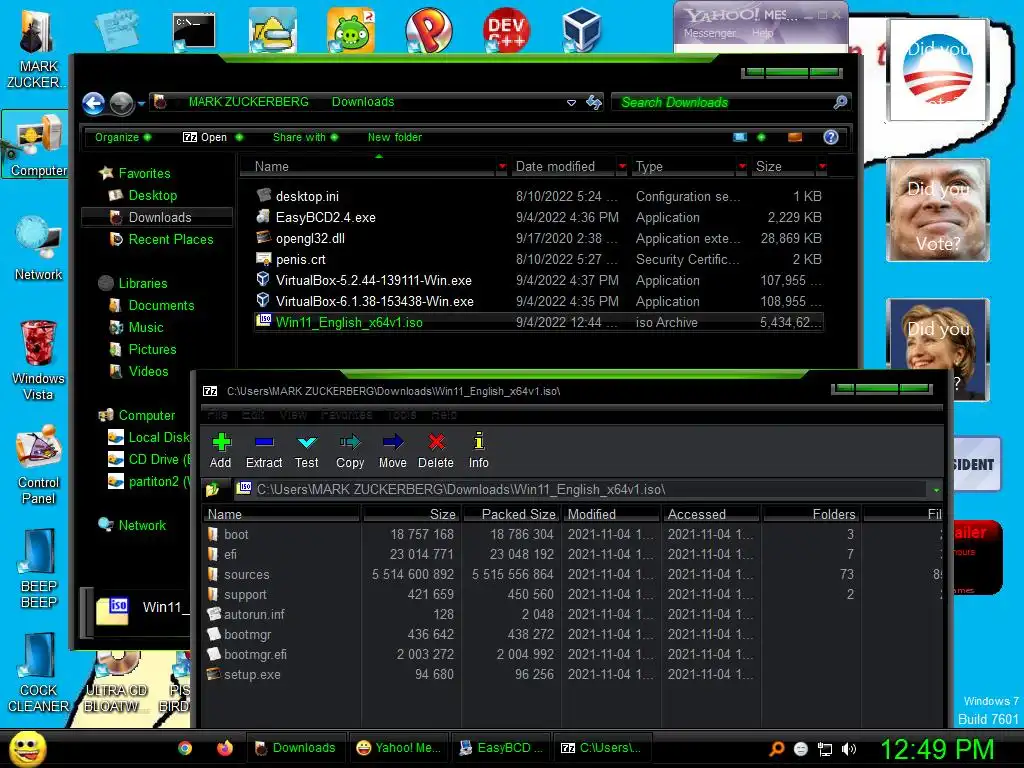Expand the 7-Zip path dropdown arrow
This screenshot has width=1024, height=768.
[x=936, y=490]
